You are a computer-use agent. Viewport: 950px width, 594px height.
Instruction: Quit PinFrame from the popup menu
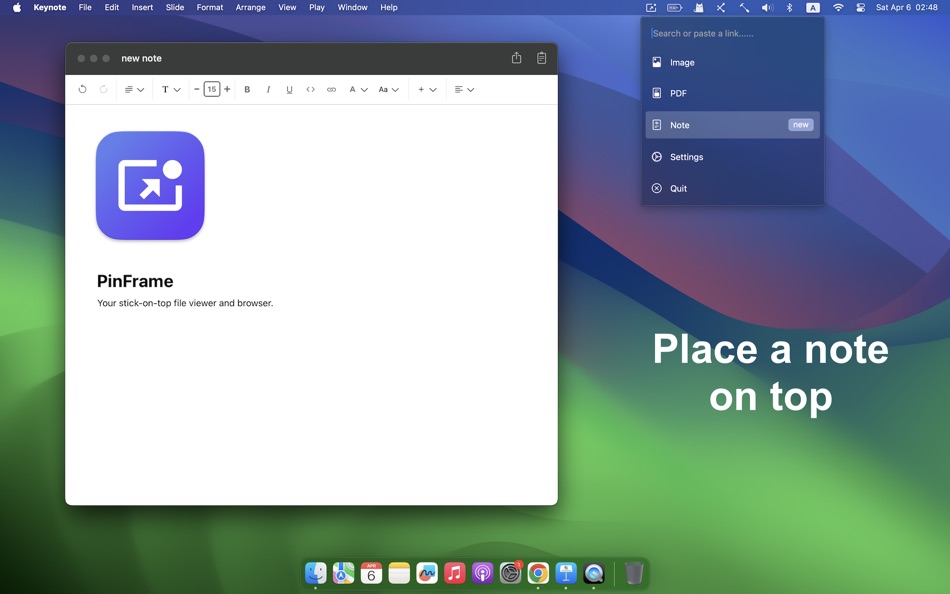click(732, 188)
